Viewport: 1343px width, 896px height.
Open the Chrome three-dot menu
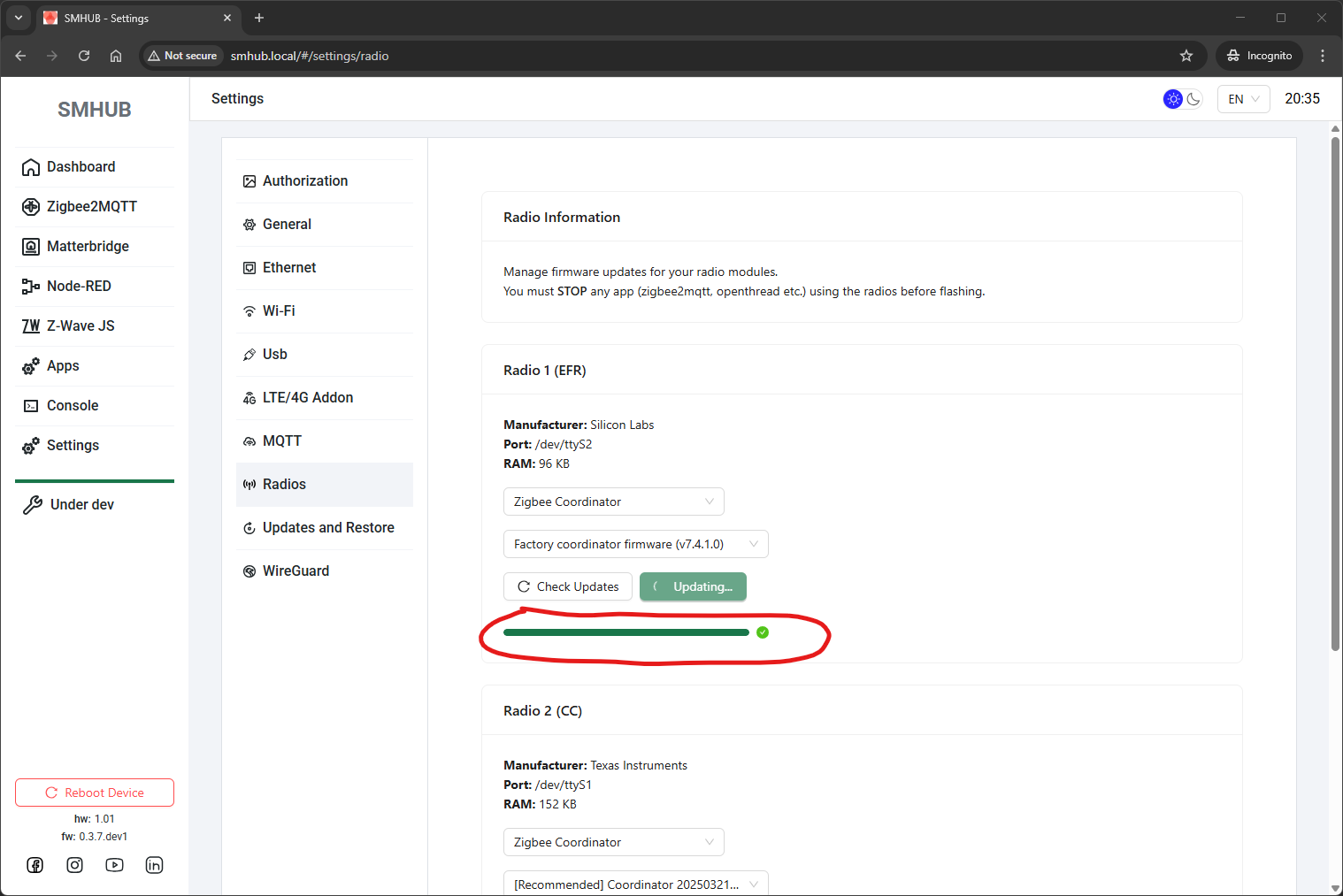tap(1323, 56)
